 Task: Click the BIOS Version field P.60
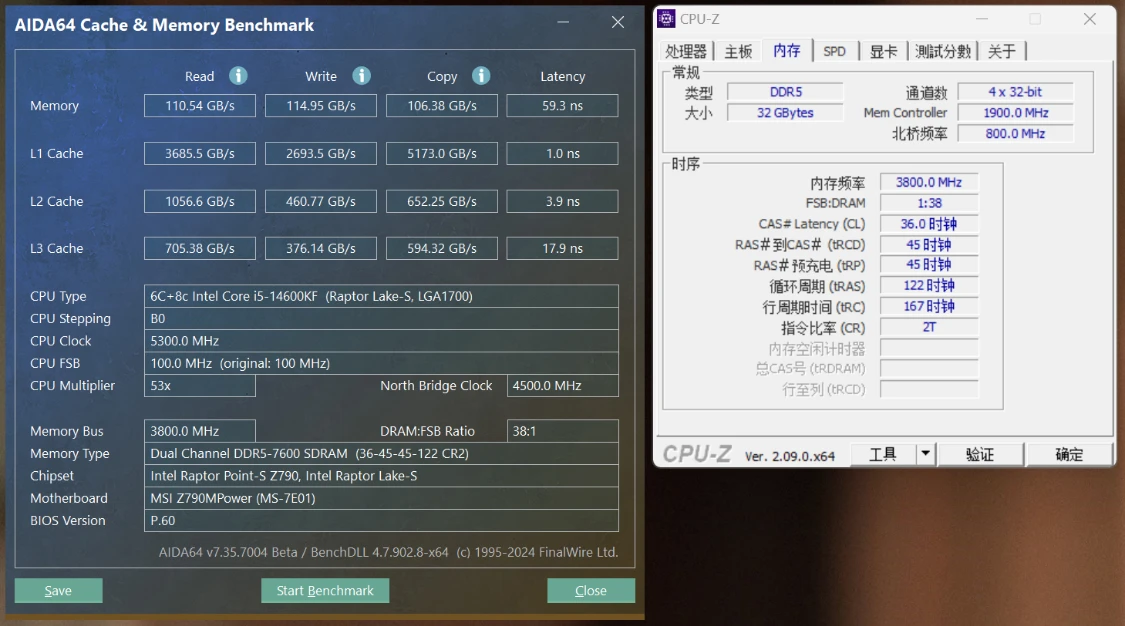(x=381, y=520)
